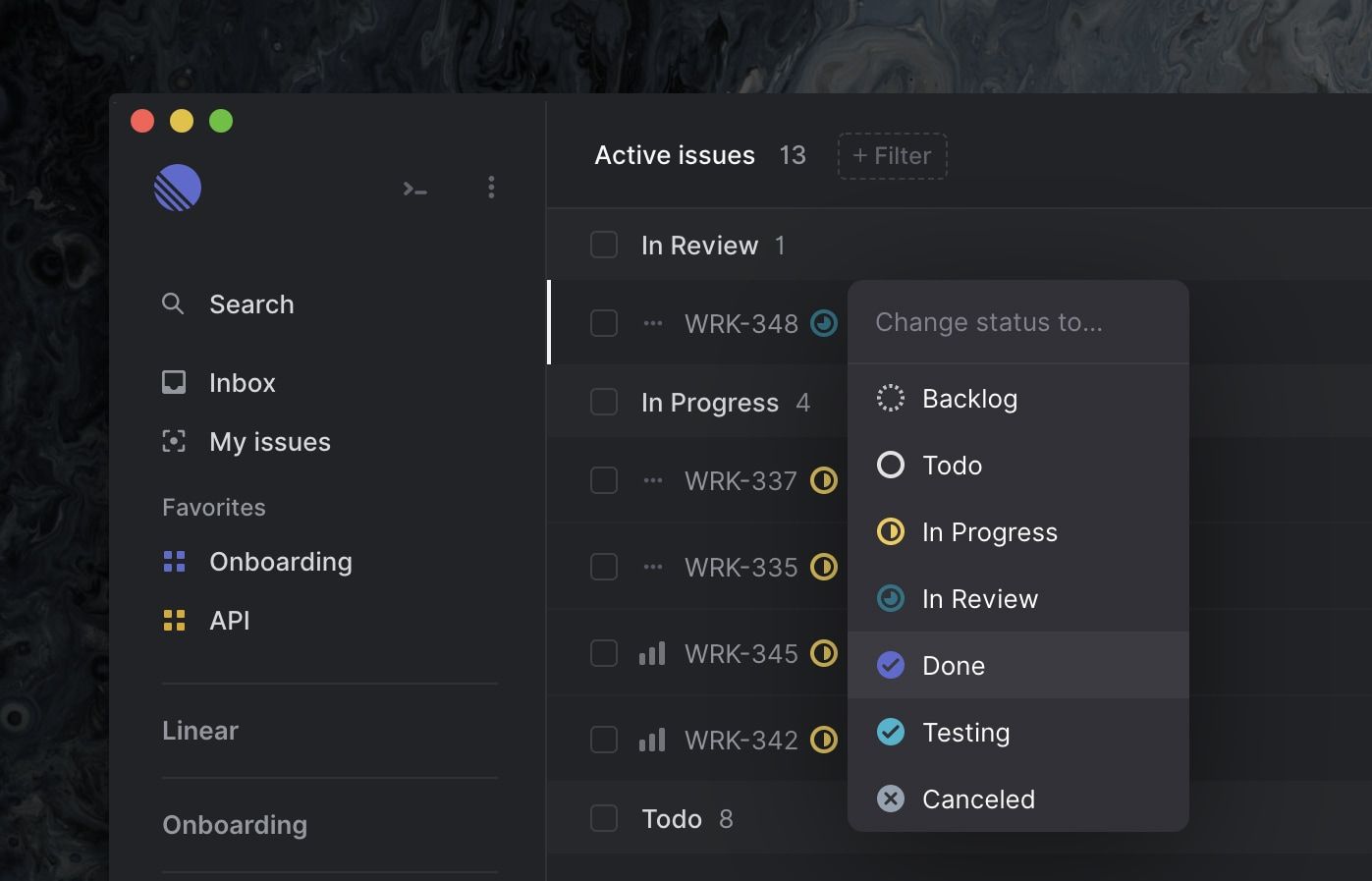Expand the Onboarding team section at bottom
The height and width of the screenshot is (881, 1372).
(235, 825)
